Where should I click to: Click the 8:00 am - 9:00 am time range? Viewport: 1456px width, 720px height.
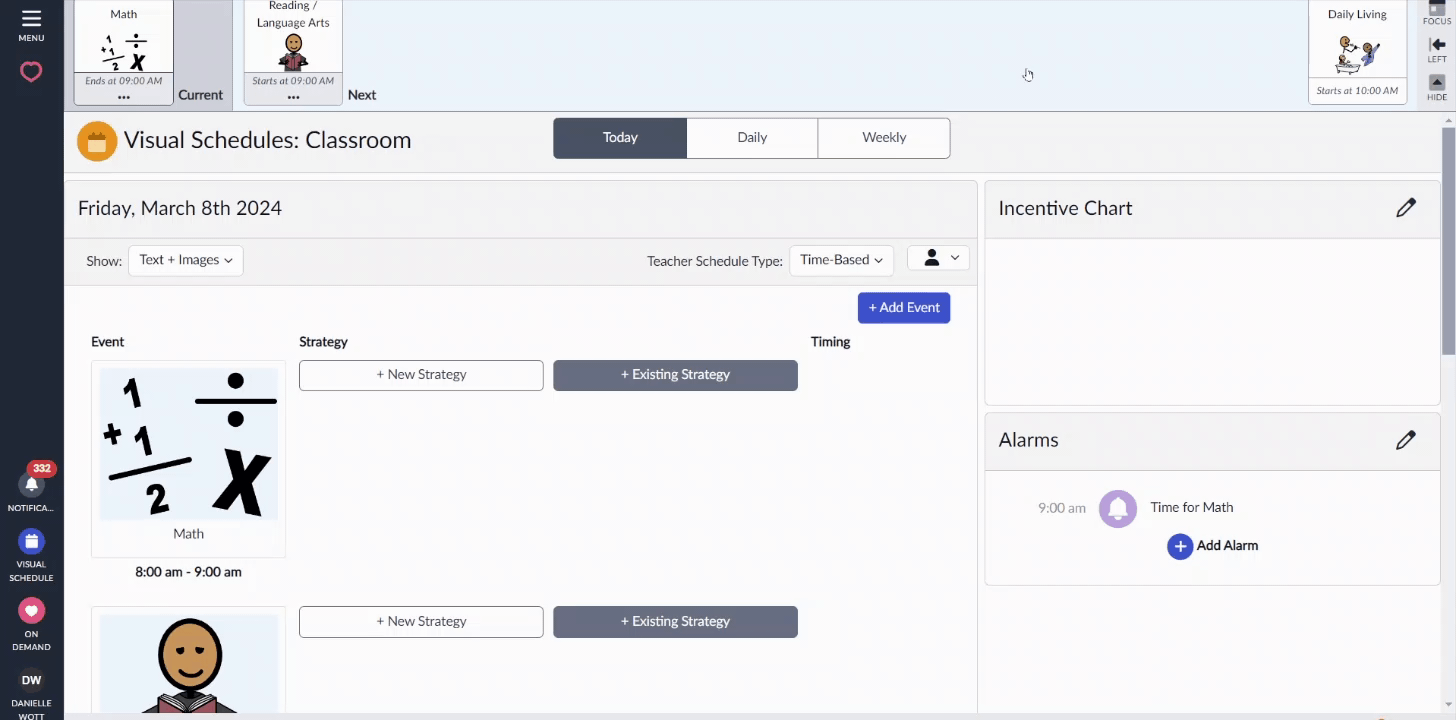189,573
